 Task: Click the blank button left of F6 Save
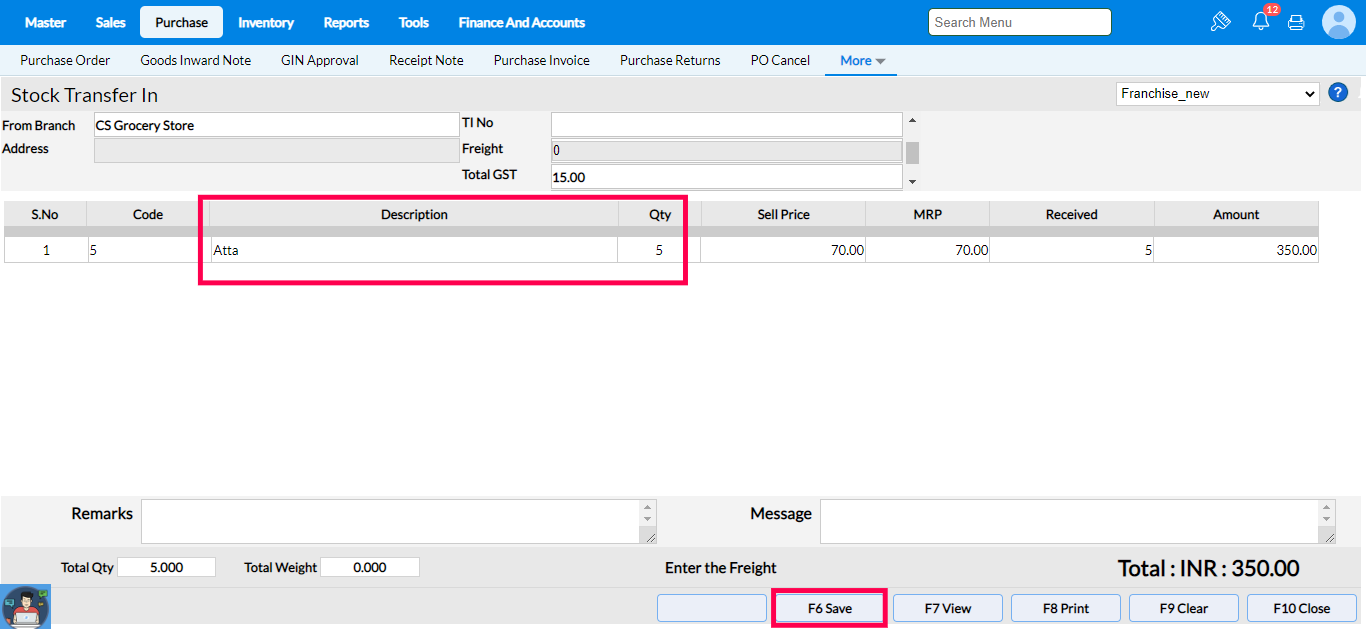point(712,608)
